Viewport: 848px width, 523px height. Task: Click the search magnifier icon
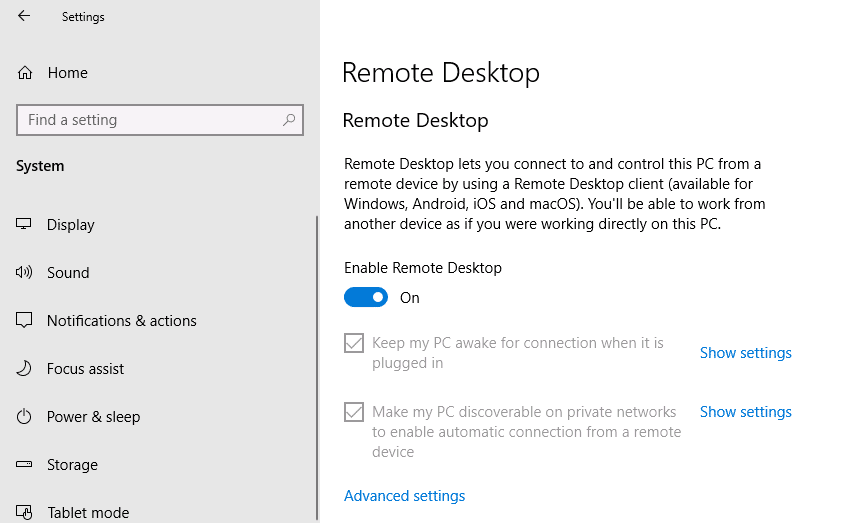point(289,120)
